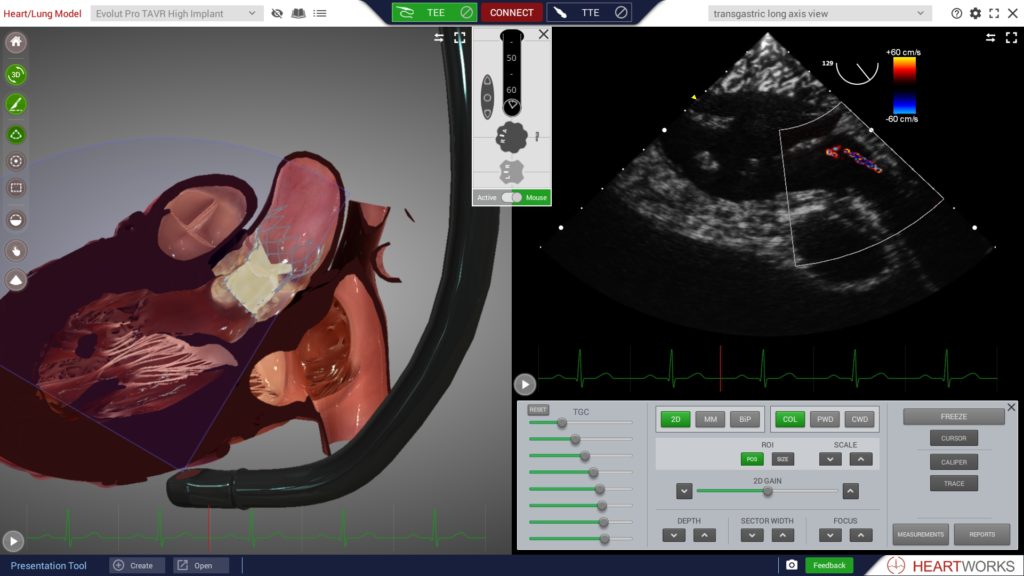Decrease SCALE with the down arrow

point(830,459)
